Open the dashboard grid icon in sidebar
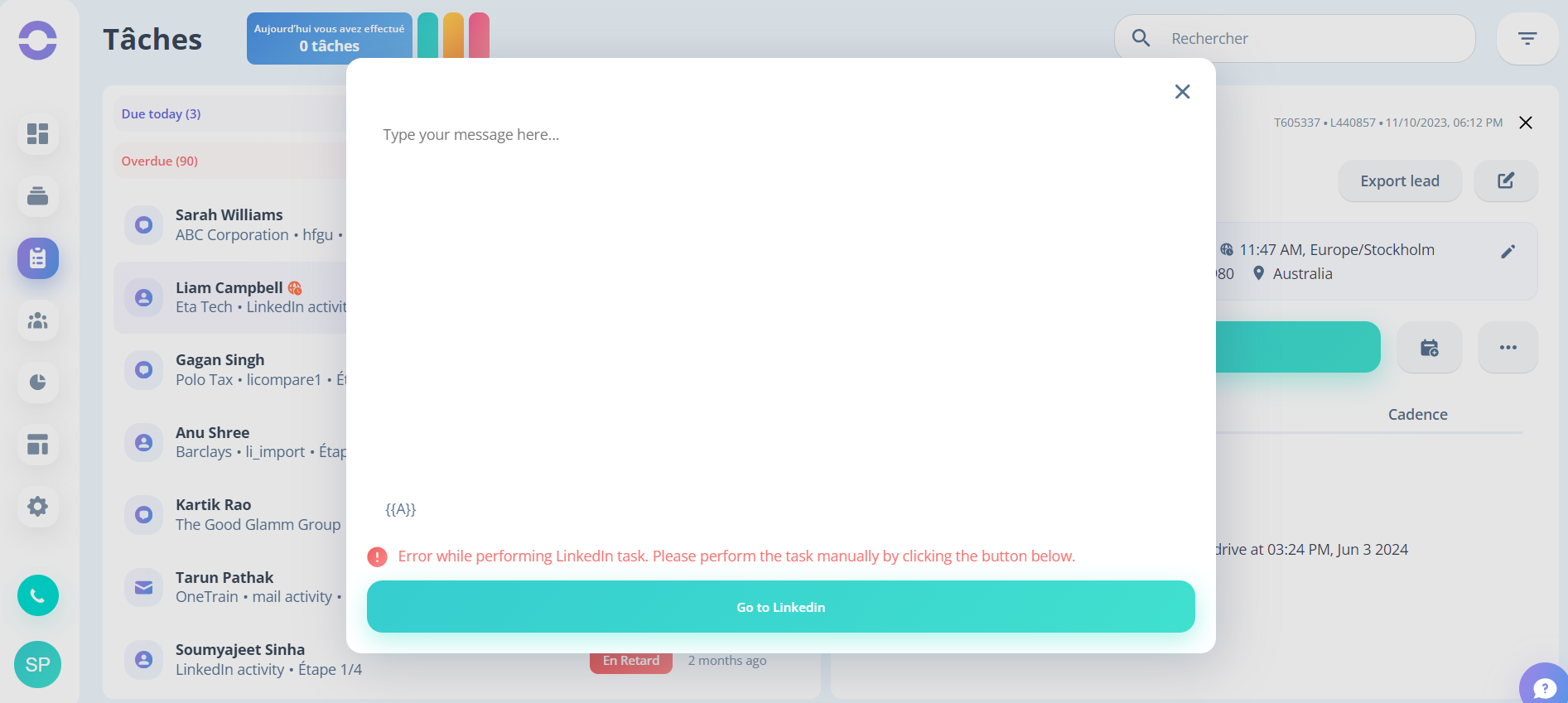 tap(38, 134)
